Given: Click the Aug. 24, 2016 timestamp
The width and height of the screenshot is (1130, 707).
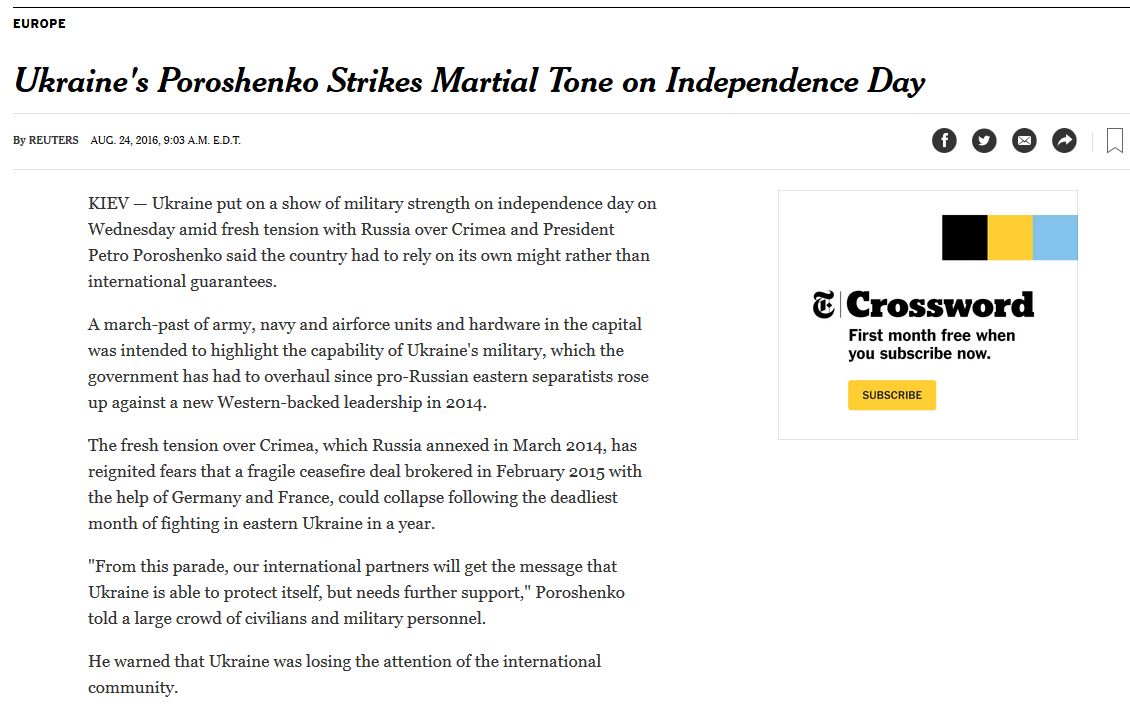Looking at the screenshot, I should pos(165,141).
